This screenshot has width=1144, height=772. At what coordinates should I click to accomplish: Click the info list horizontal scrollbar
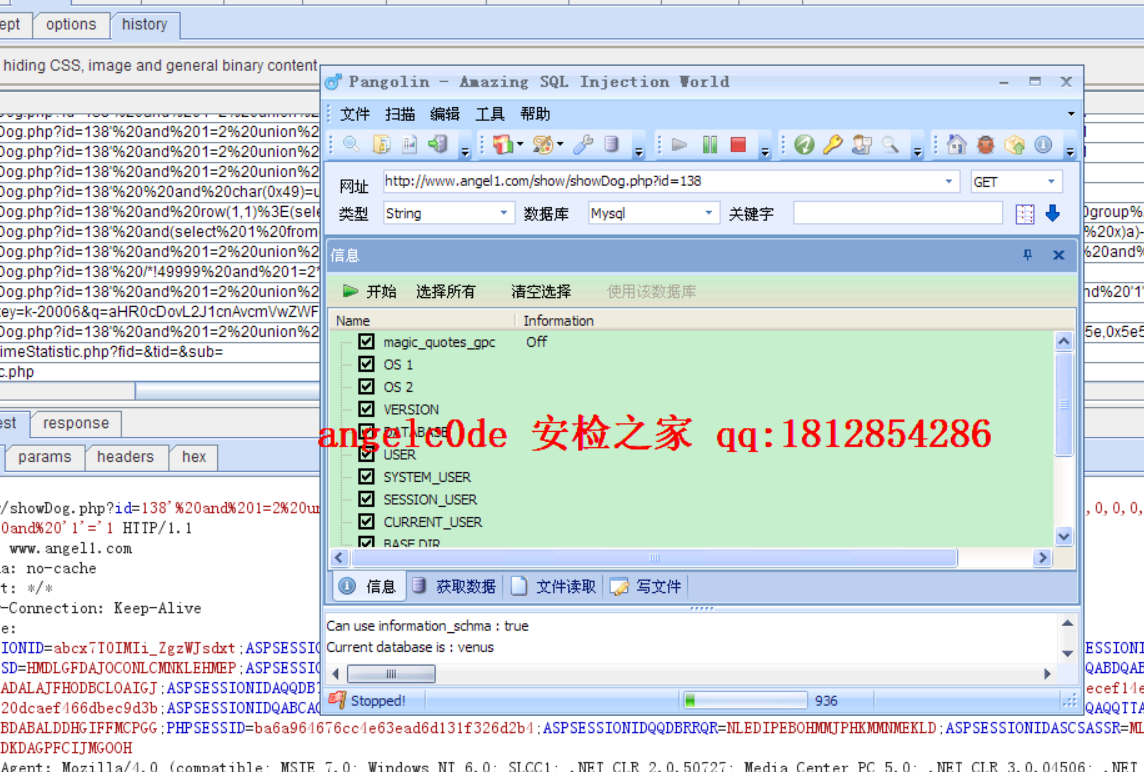click(654, 557)
